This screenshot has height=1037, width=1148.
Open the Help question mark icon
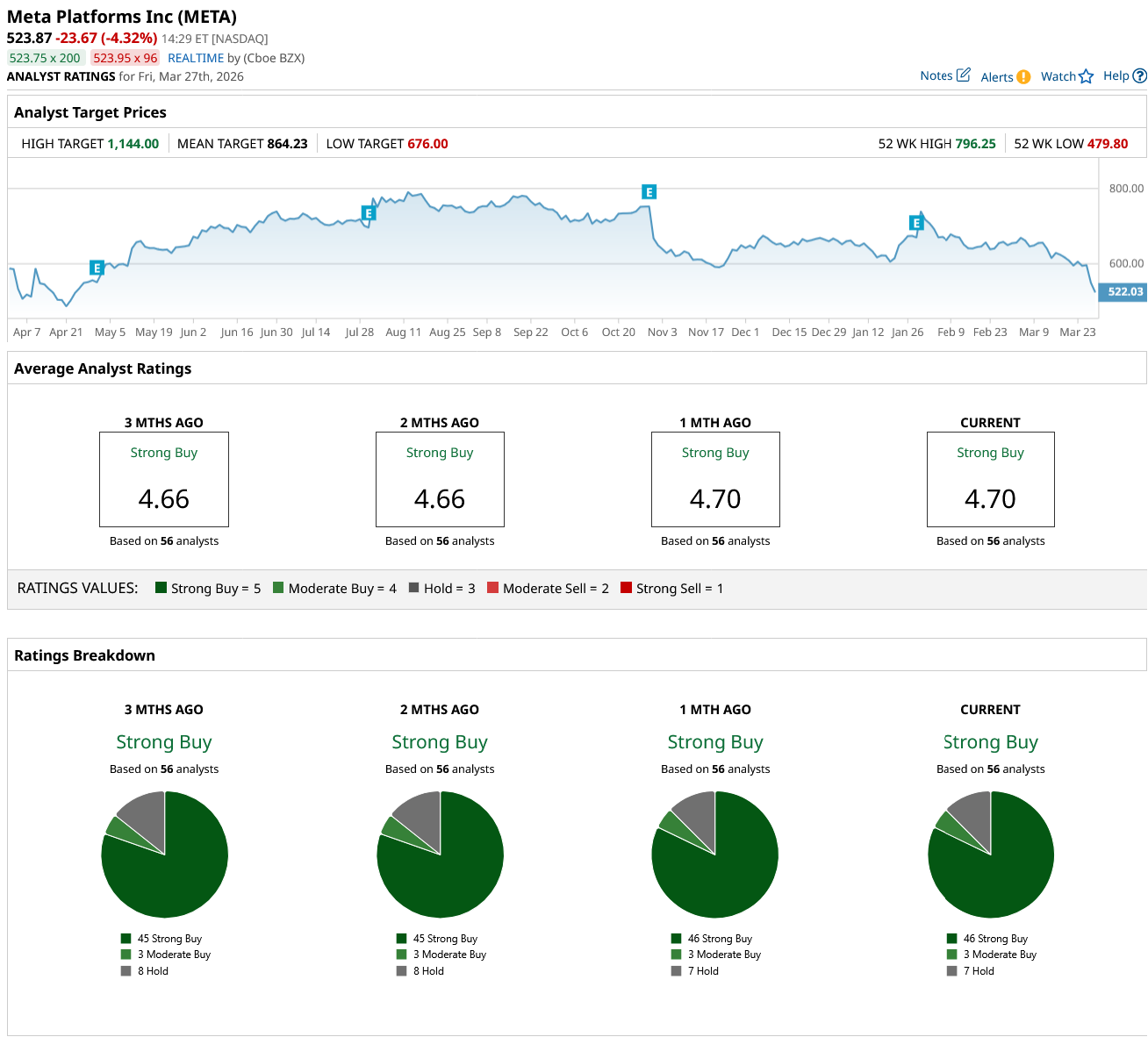coord(1140,76)
